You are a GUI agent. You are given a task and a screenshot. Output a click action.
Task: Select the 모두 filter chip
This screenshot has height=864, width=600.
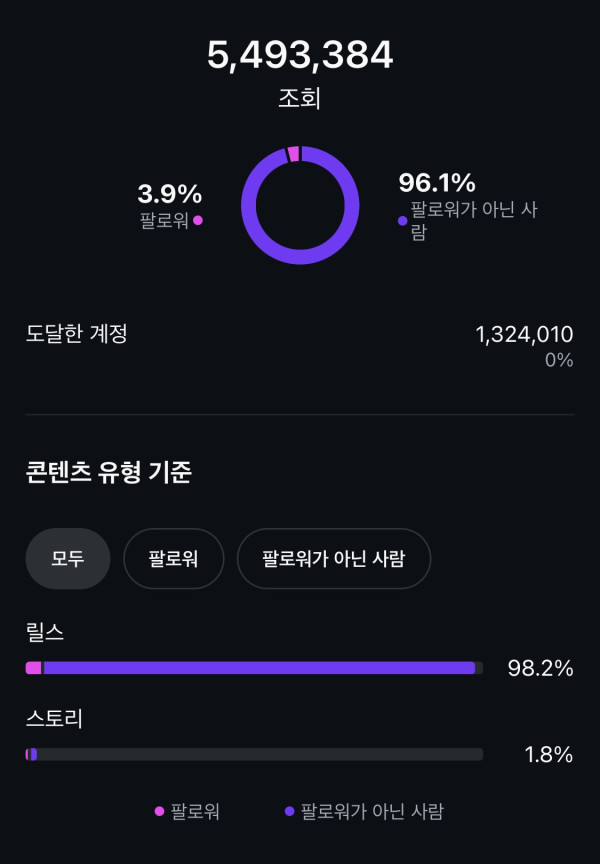coord(67,558)
